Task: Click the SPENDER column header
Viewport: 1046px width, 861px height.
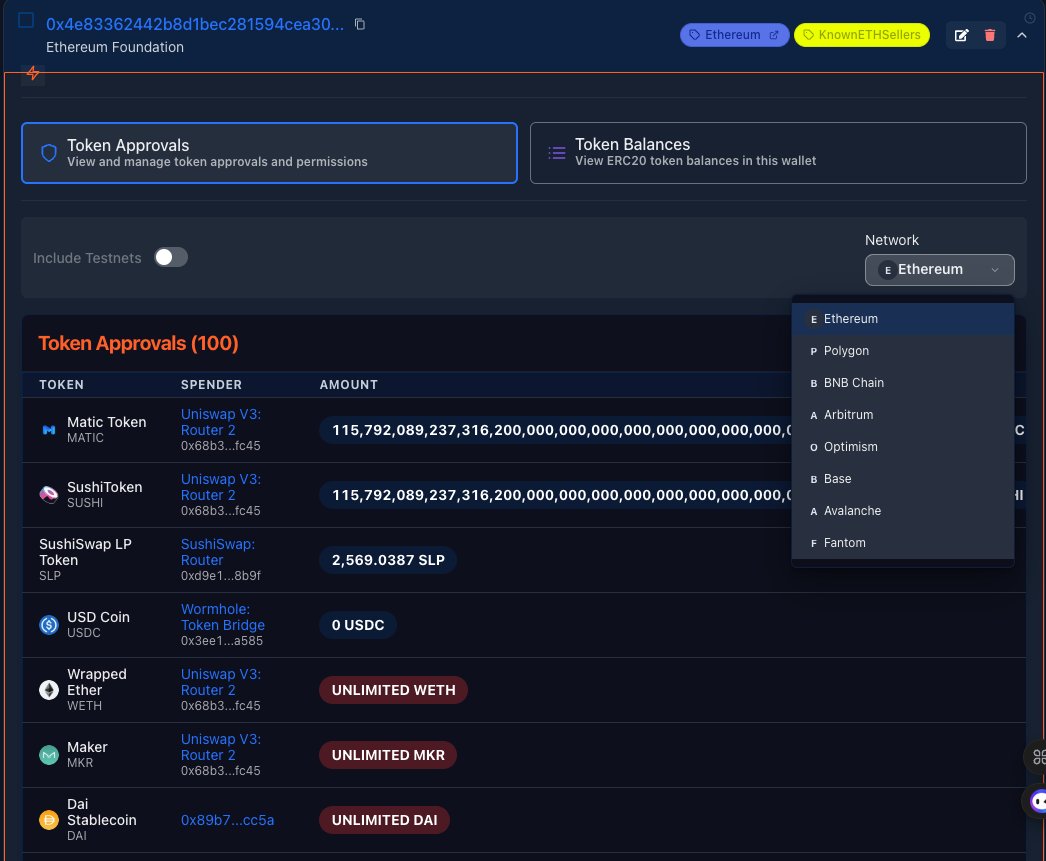Action: coord(211,385)
